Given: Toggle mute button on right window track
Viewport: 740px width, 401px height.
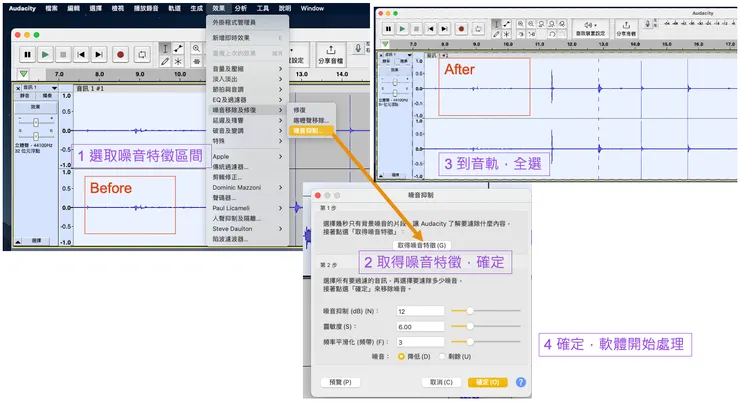Looking at the screenshot, I should pyautogui.click(x=387, y=61).
